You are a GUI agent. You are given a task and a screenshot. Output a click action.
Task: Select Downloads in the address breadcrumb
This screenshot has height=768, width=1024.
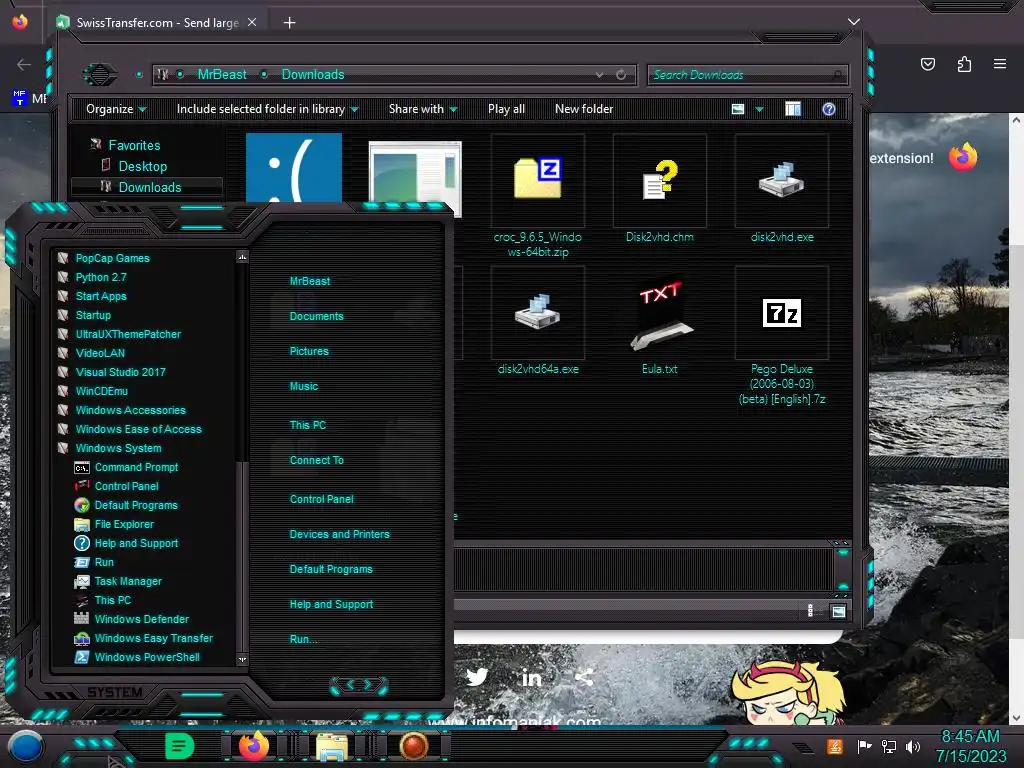[313, 74]
